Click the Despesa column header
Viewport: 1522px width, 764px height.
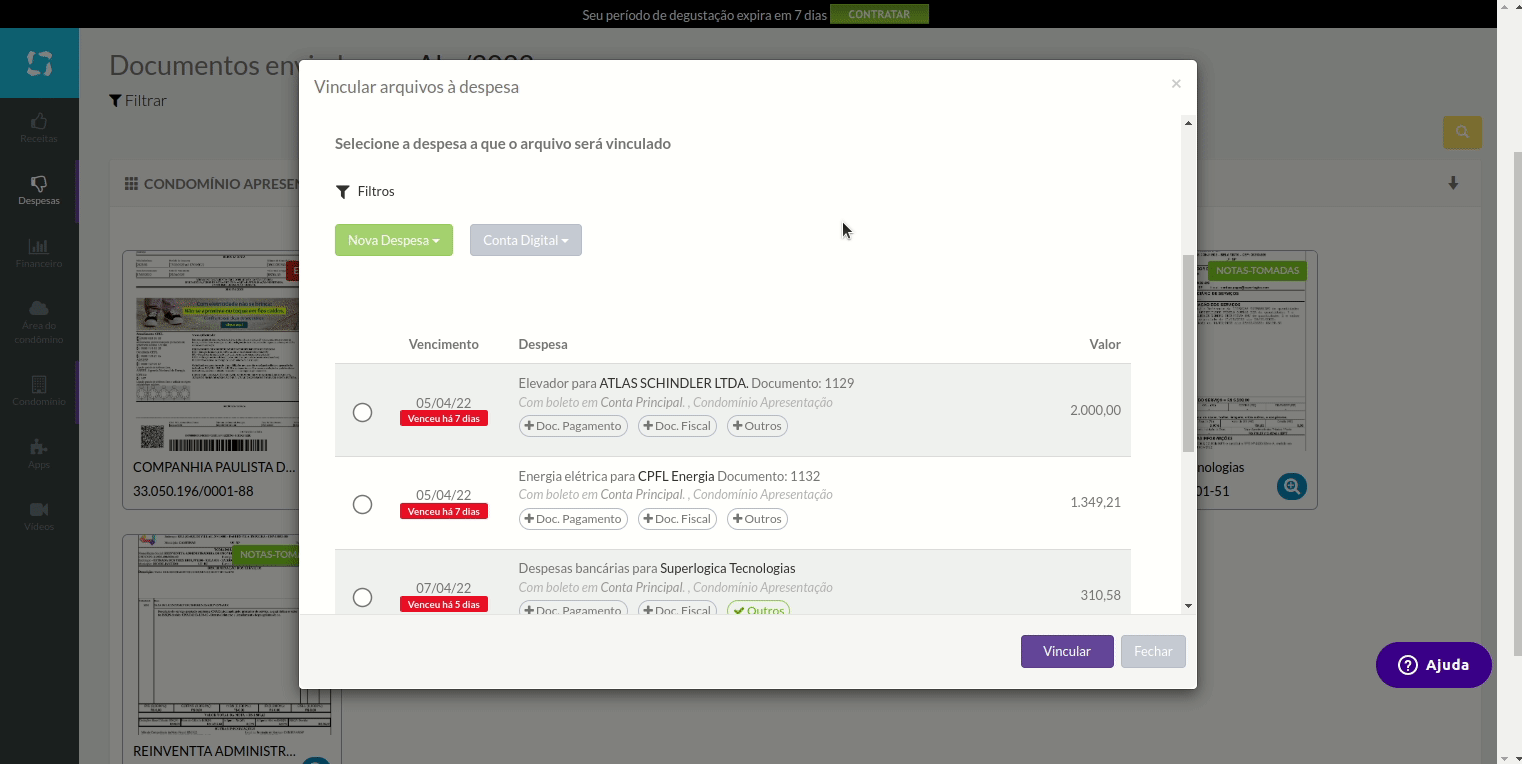[543, 344]
